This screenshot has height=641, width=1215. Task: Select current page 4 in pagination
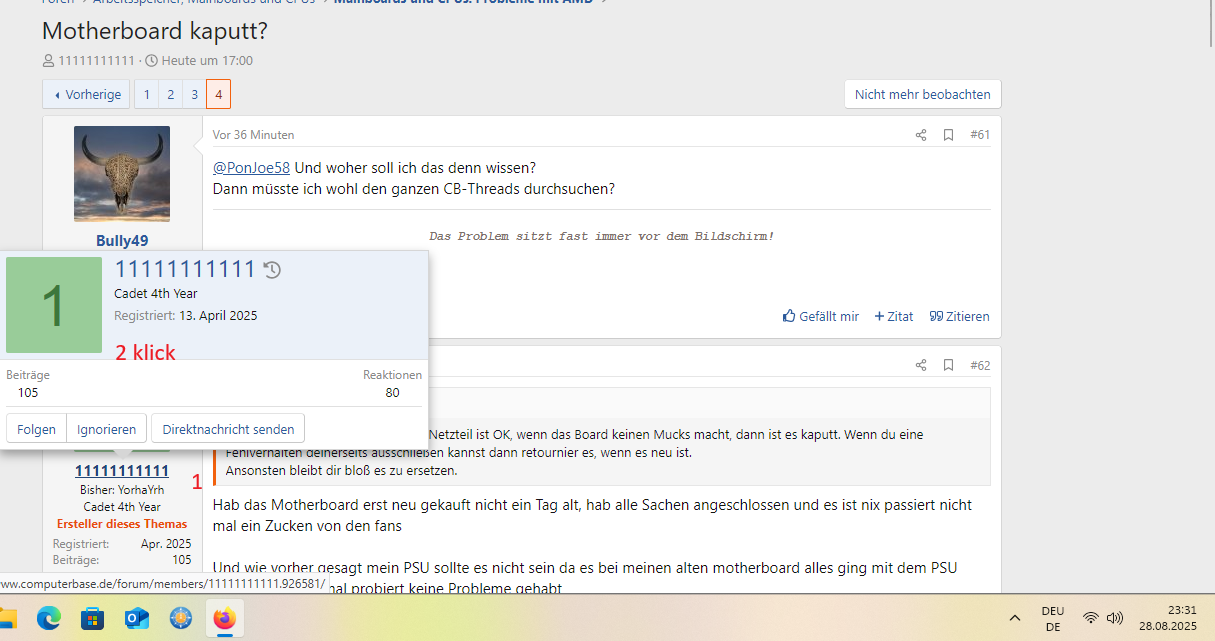point(219,94)
